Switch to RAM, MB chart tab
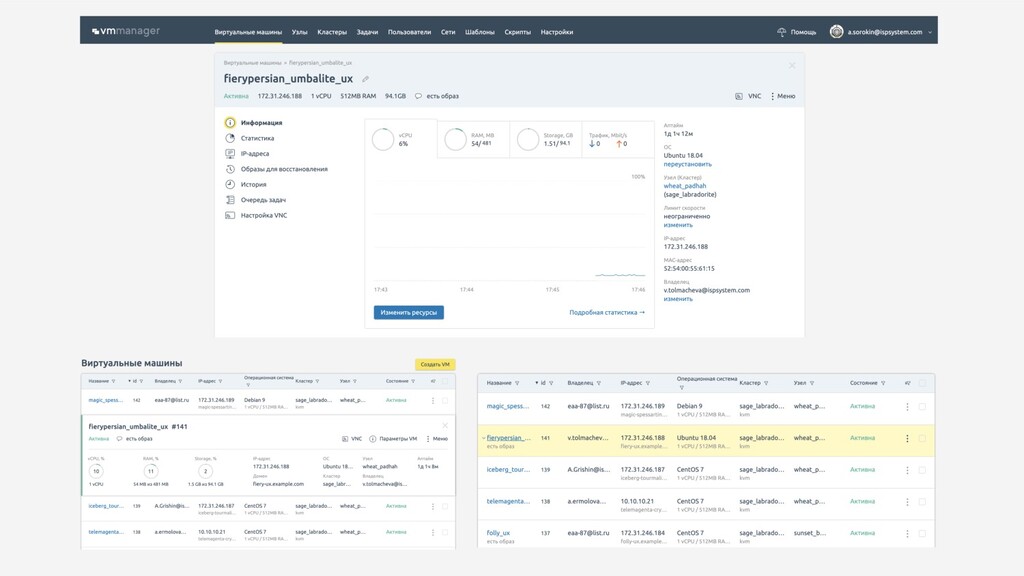Viewport: 1024px width, 576px height. coord(474,139)
